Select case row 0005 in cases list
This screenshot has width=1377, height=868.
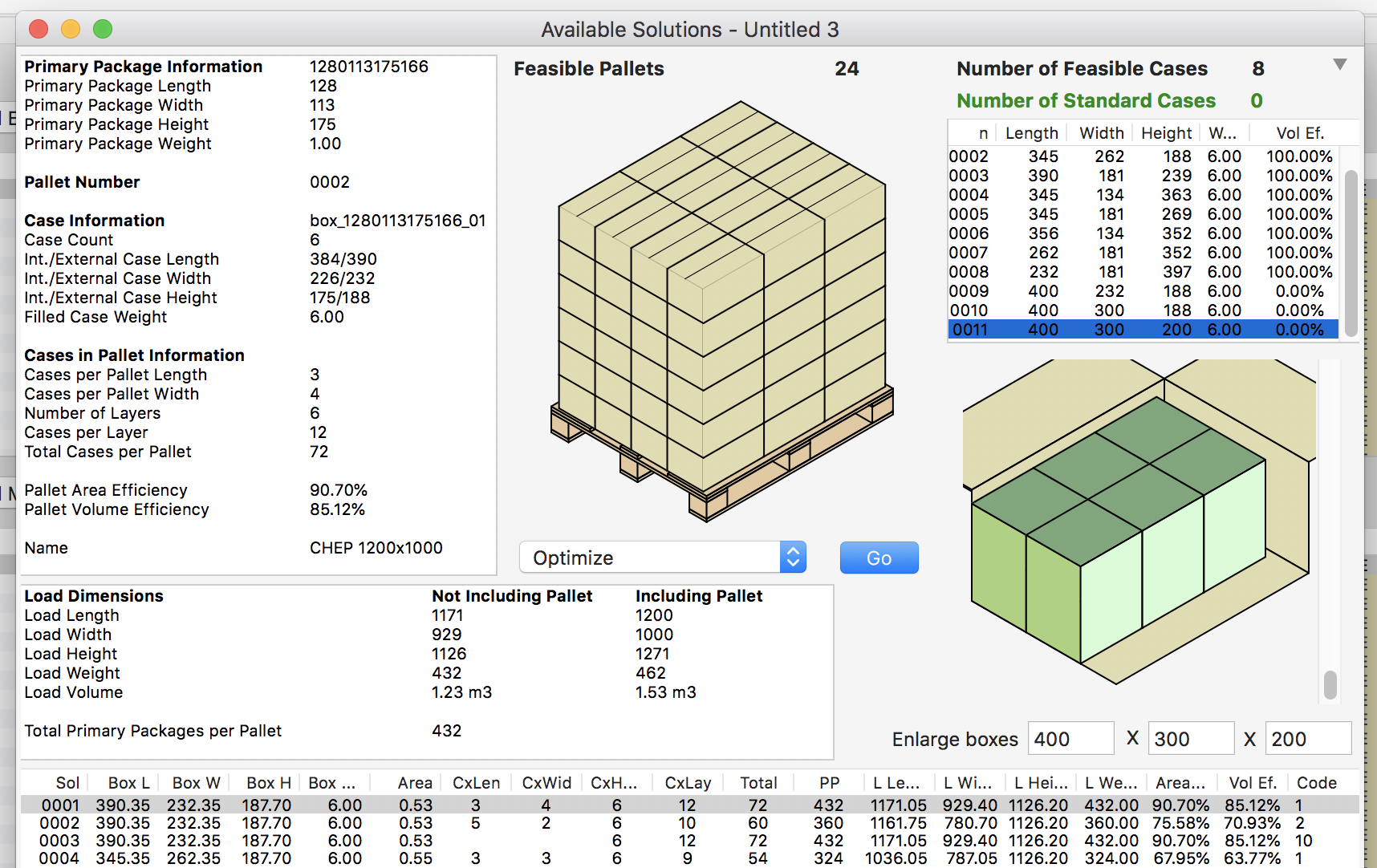(x=1143, y=214)
